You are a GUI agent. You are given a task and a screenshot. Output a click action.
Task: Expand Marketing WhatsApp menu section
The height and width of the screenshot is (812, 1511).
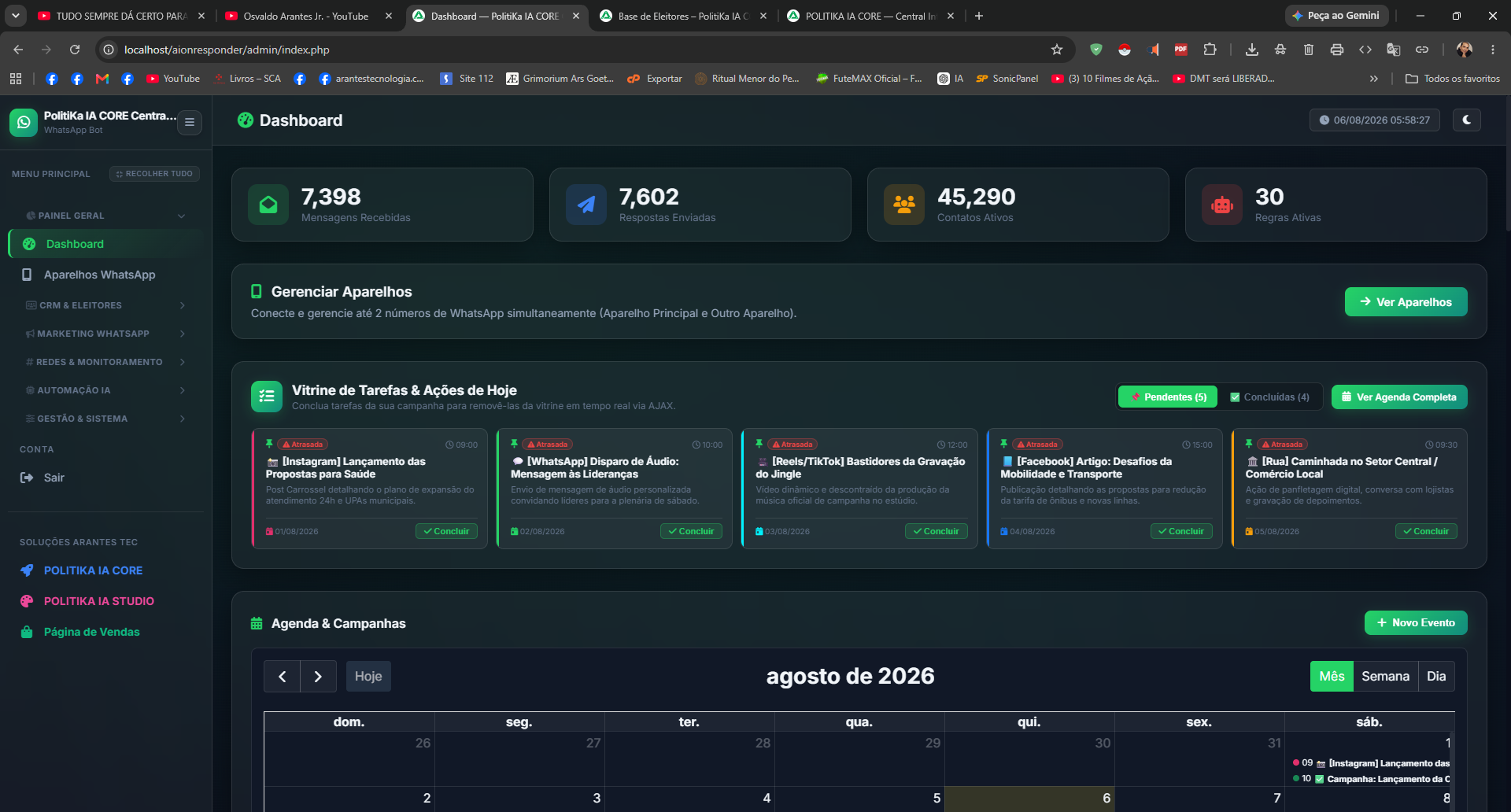[x=105, y=334]
